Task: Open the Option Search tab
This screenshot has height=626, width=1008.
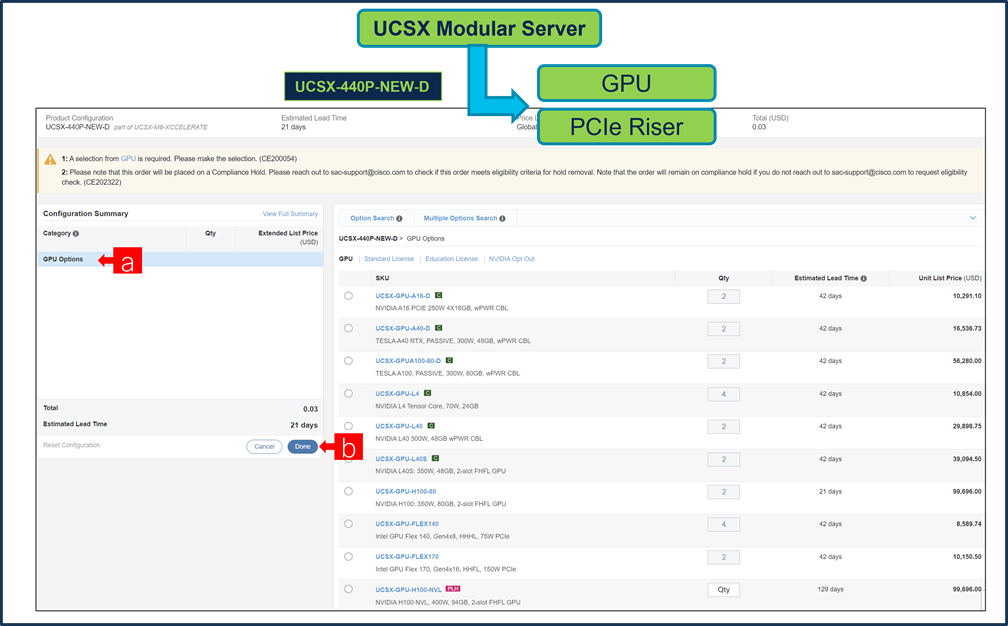Action: point(376,219)
